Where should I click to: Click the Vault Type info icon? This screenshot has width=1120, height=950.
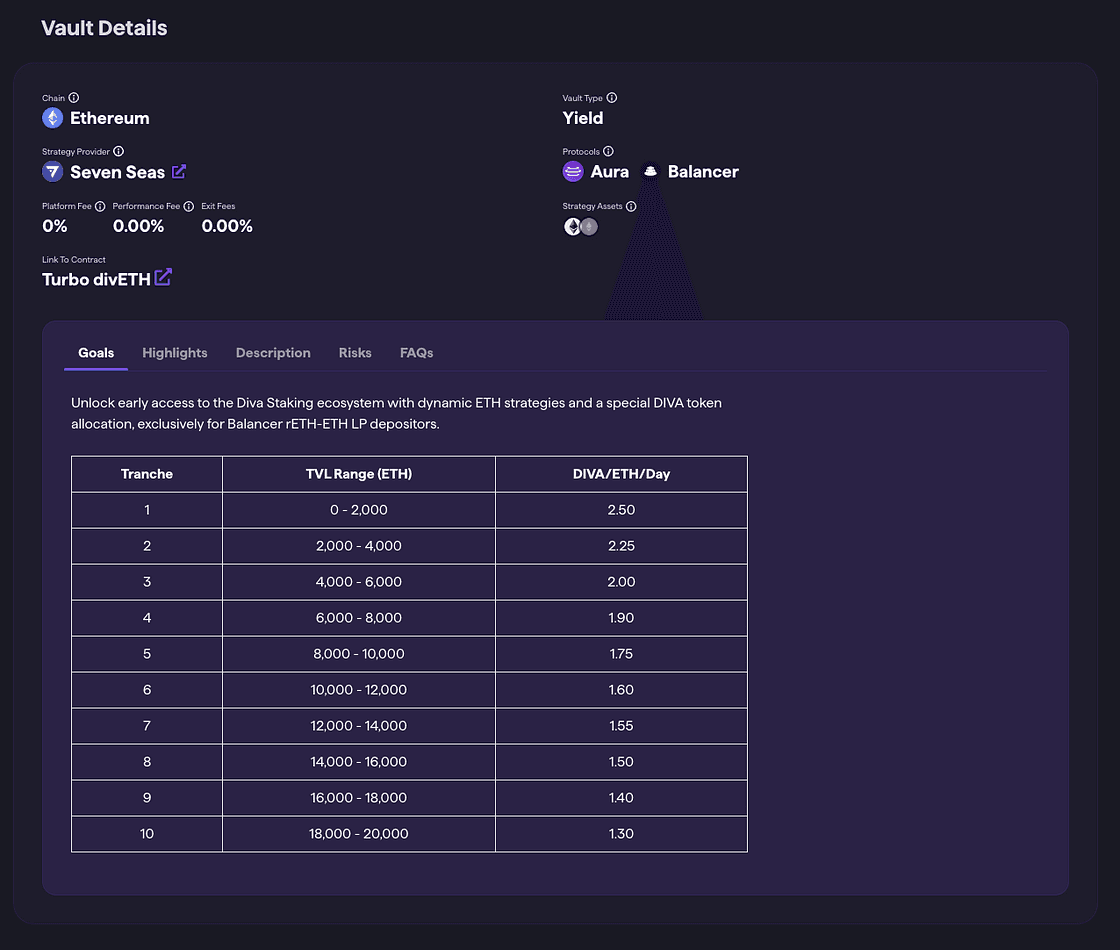coord(611,98)
